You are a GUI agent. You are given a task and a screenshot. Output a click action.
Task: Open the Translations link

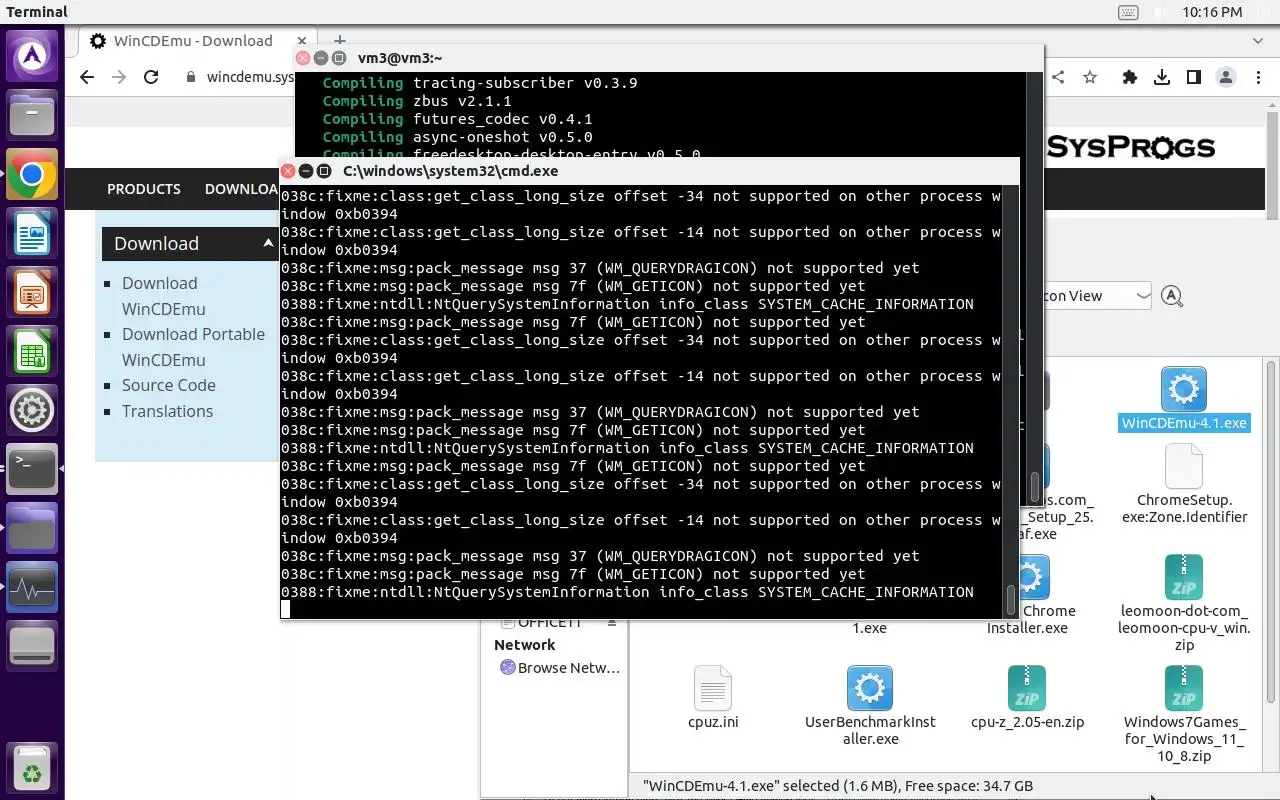pos(167,411)
